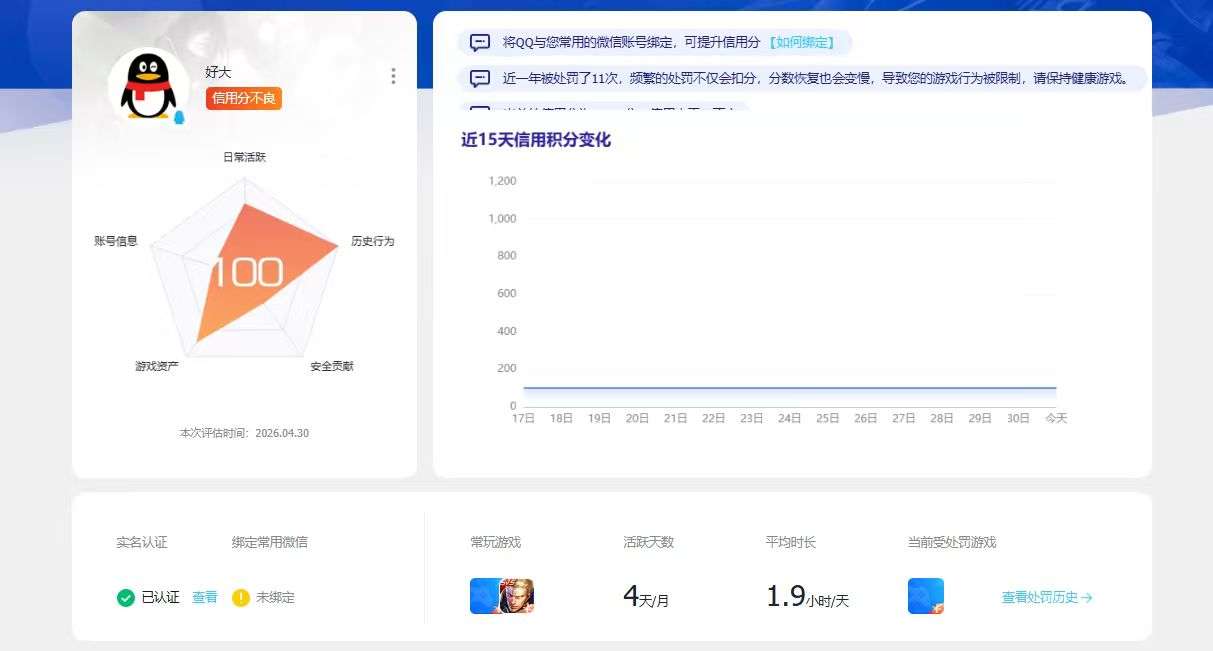This screenshot has width=1213, height=651.
Task: Click 查看 link next to 已认证
Action: 205,597
